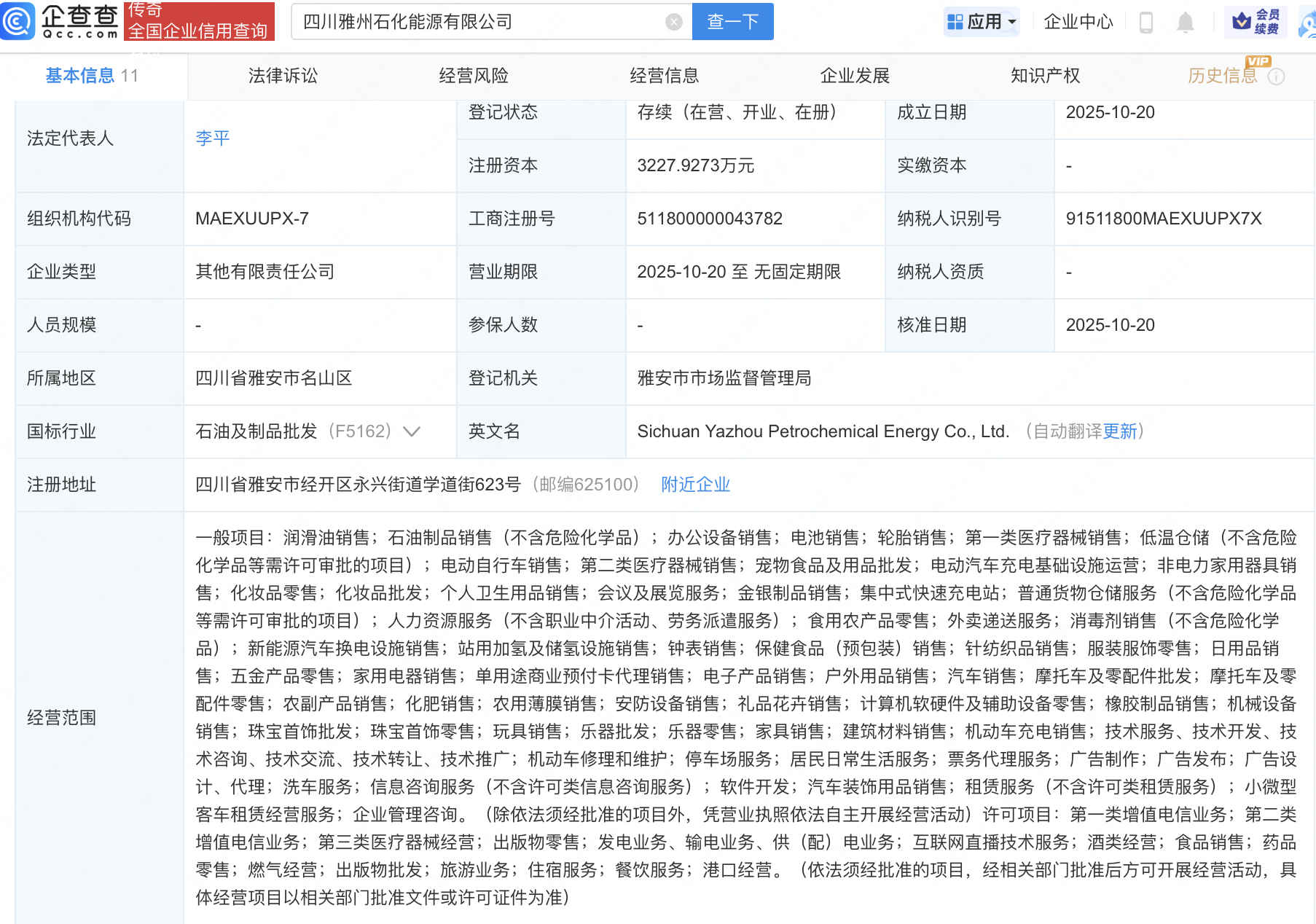Screen dimensions: 1316x924
Task: Open the 知识产权 tab
Action: tap(1045, 76)
